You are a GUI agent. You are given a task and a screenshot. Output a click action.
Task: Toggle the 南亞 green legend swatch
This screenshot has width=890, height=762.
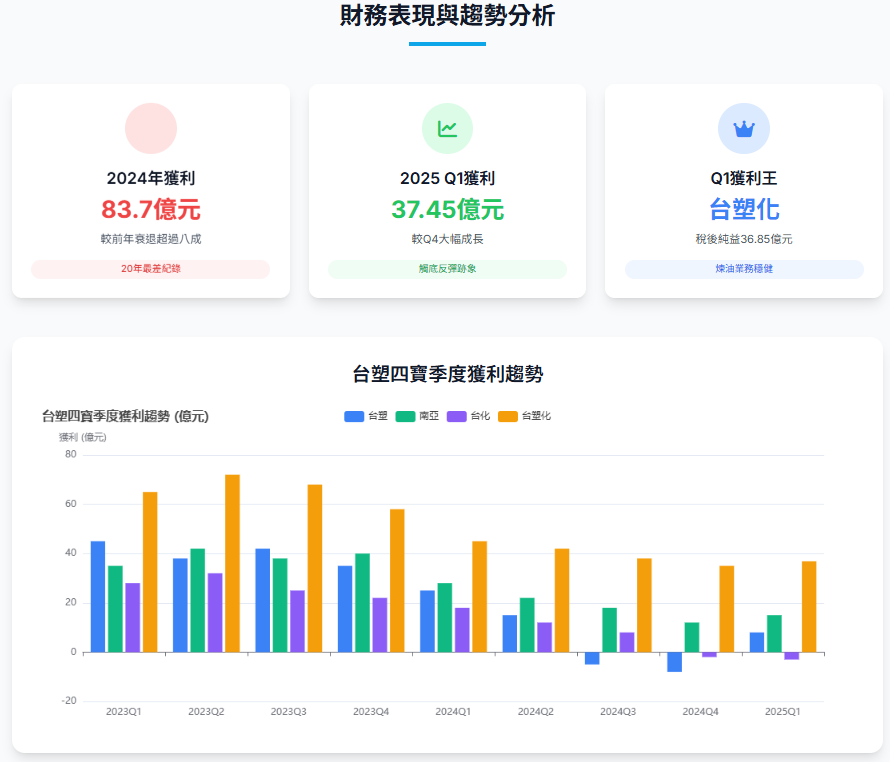405,416
